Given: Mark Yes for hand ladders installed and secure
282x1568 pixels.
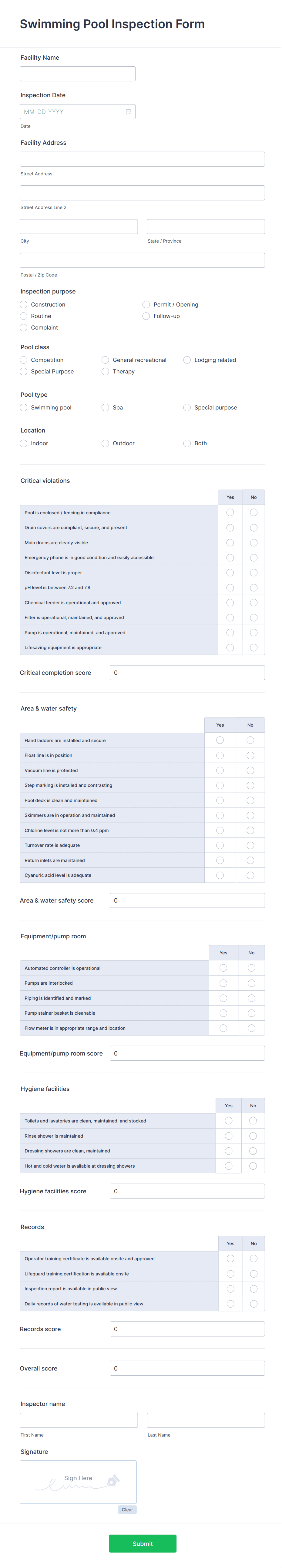Looking at the screenshot, I should pyautogui.click(x=220, y=740).
